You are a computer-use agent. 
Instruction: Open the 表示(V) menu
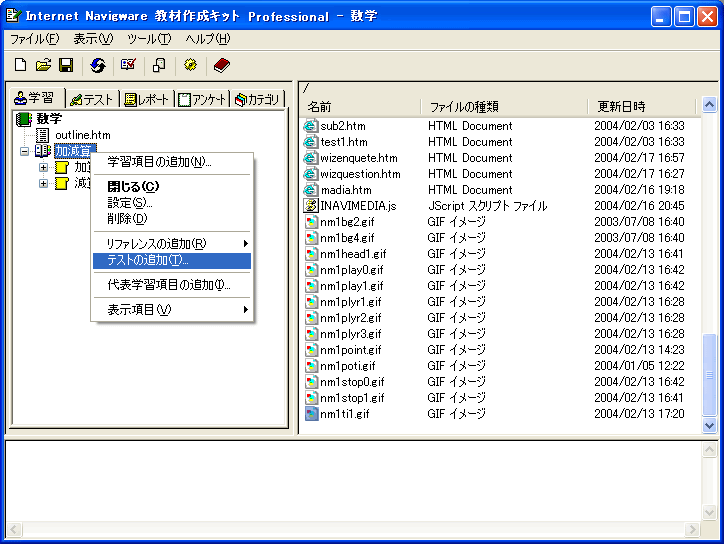(x=93, y=39)
